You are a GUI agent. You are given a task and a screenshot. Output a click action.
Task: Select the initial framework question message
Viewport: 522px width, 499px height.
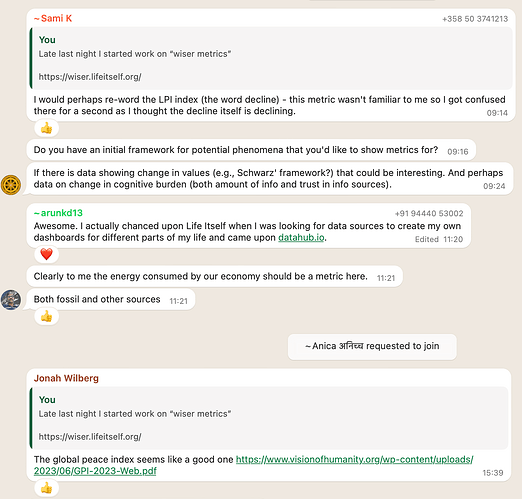(251, 150)
